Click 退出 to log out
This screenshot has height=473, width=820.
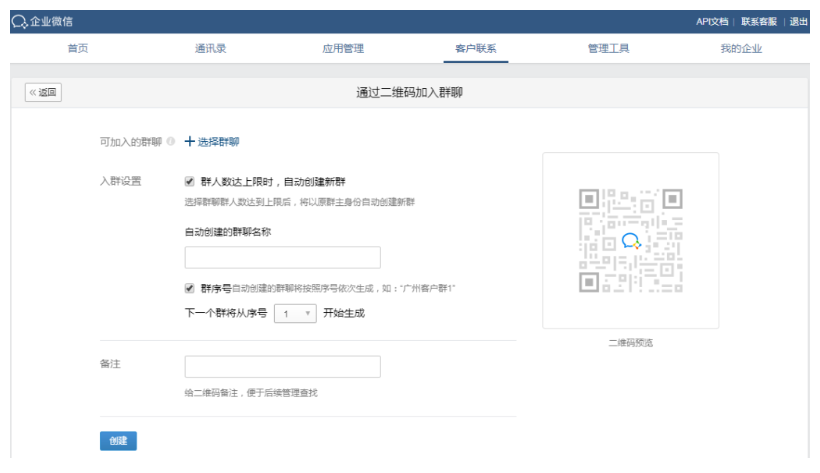click(x=799, y=21)
